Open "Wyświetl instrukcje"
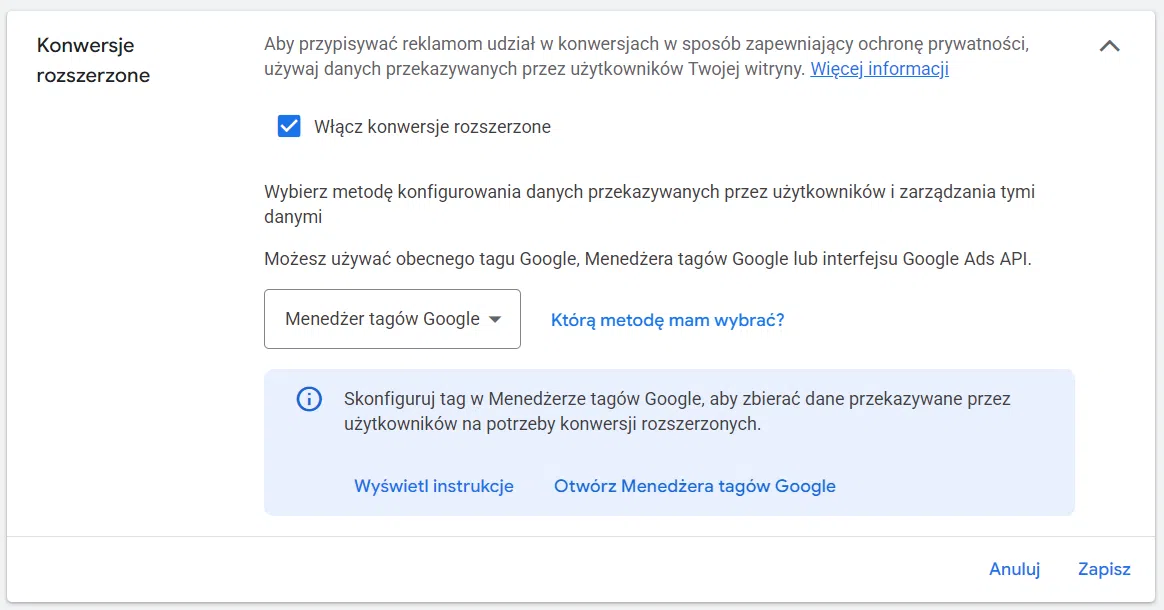The image size is (1164, 610). click(x=433, y=486)
